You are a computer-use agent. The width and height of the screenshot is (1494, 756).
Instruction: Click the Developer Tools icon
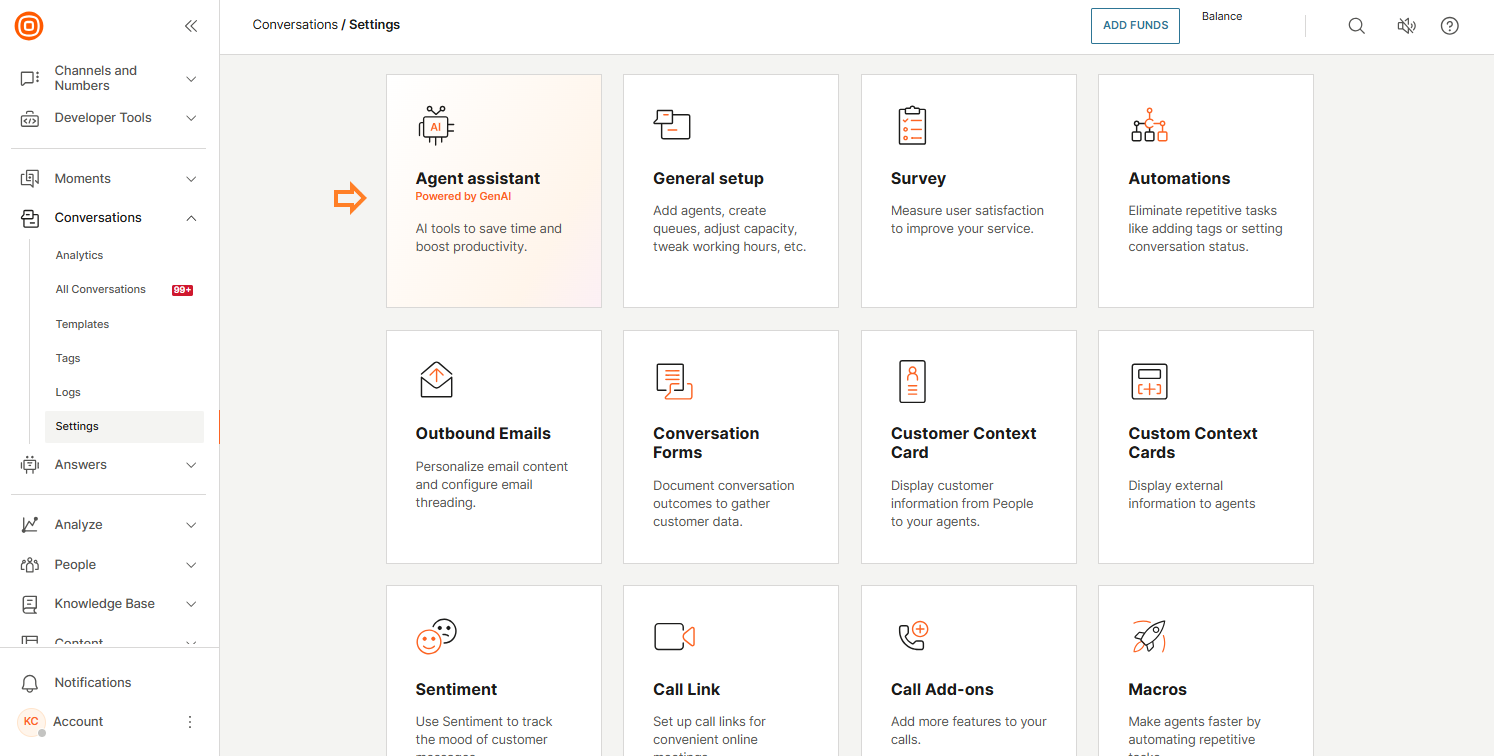30,118
